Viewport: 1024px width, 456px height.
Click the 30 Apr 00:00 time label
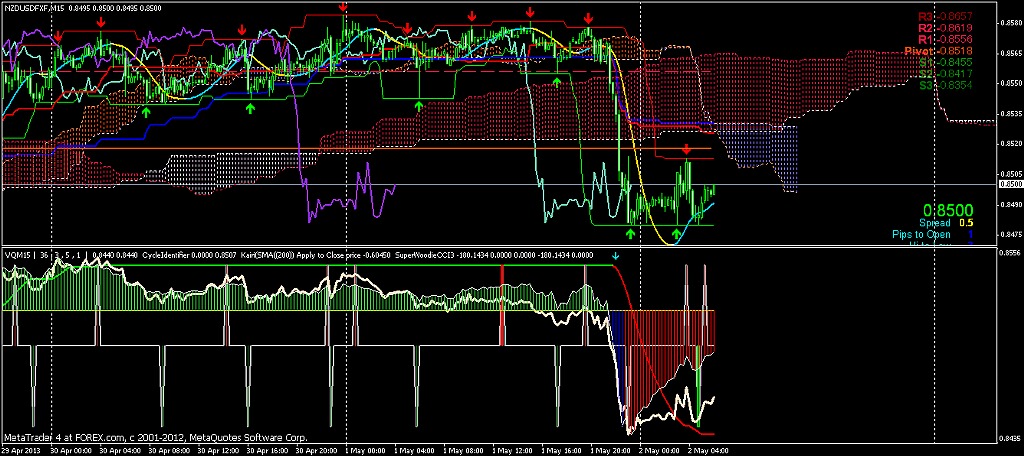click(x=69, y=450)
